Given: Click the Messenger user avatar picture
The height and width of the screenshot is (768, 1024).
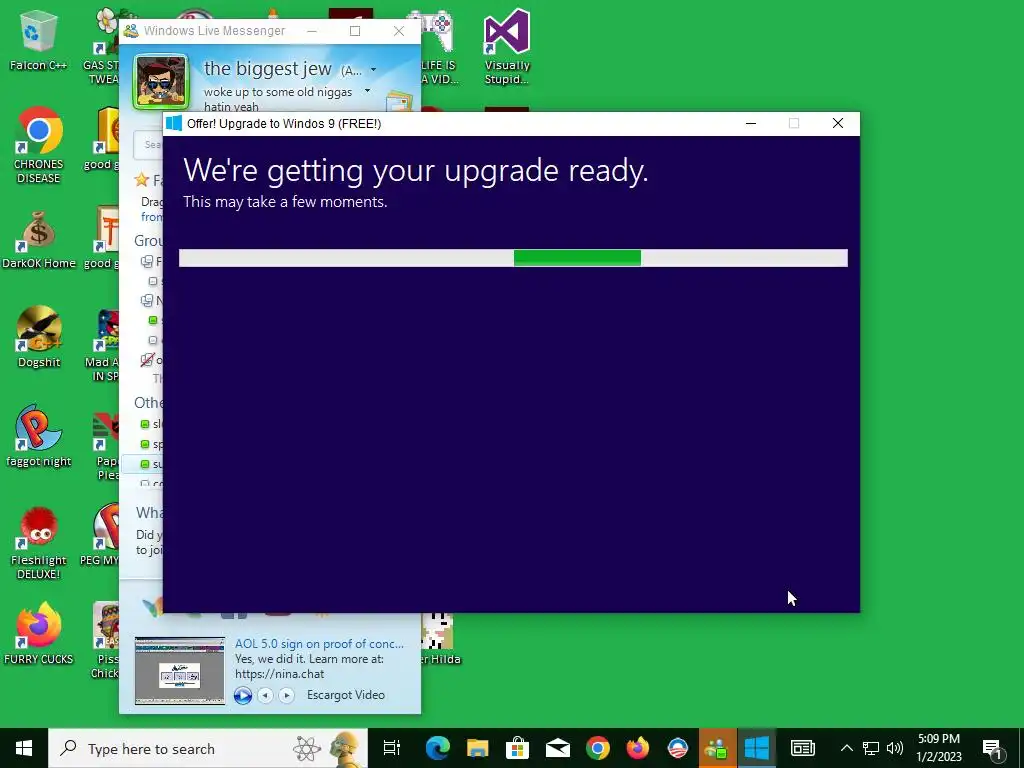Looking at the screenshot, I should [161, 82].
